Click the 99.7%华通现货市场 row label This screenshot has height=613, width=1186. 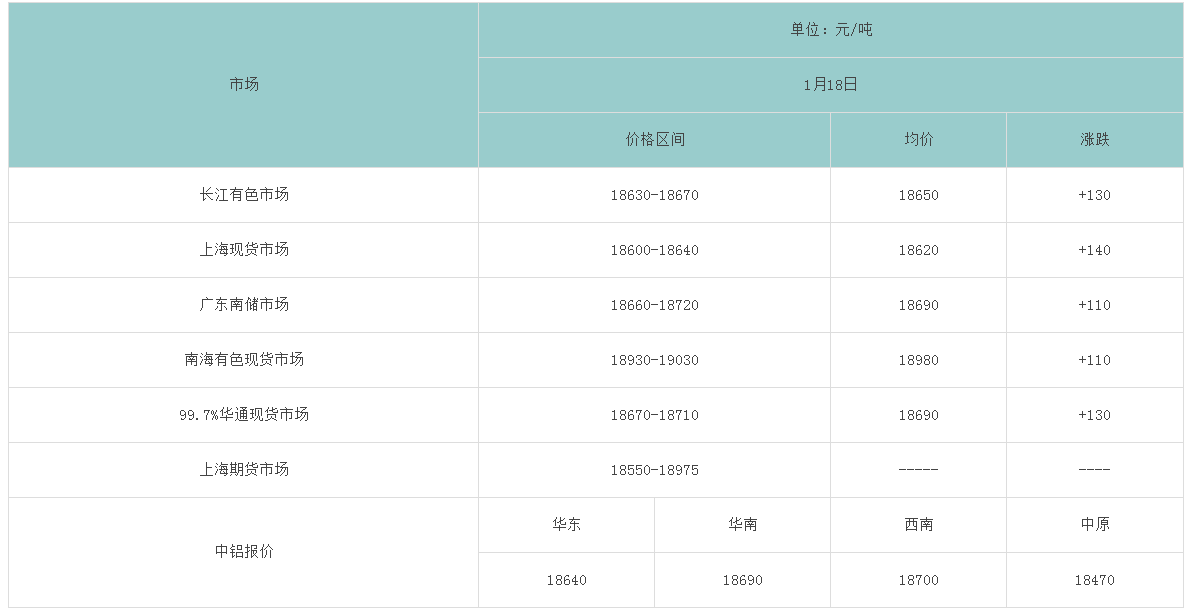(x=243, y=415)
